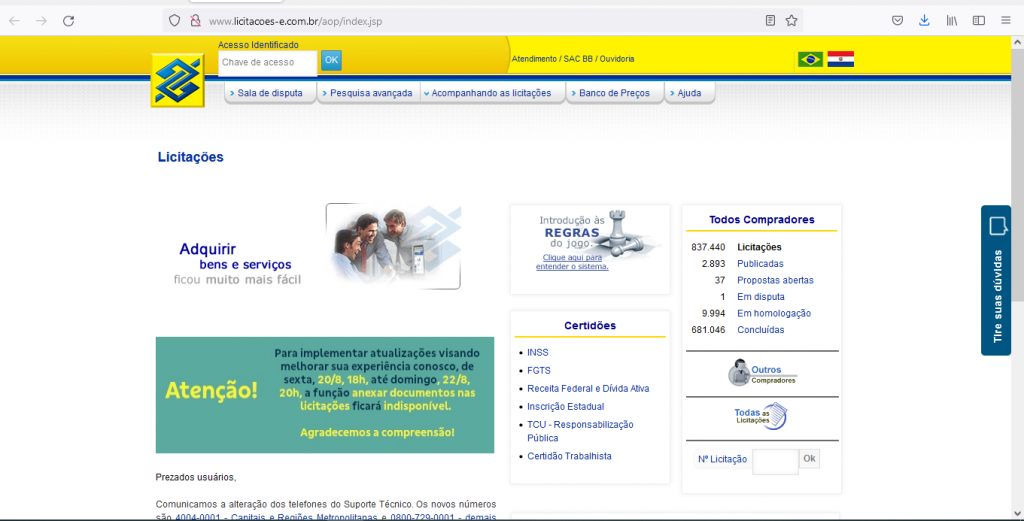
Task: Open the Tire suas dúvidas side tab
Action: point(996,280)
